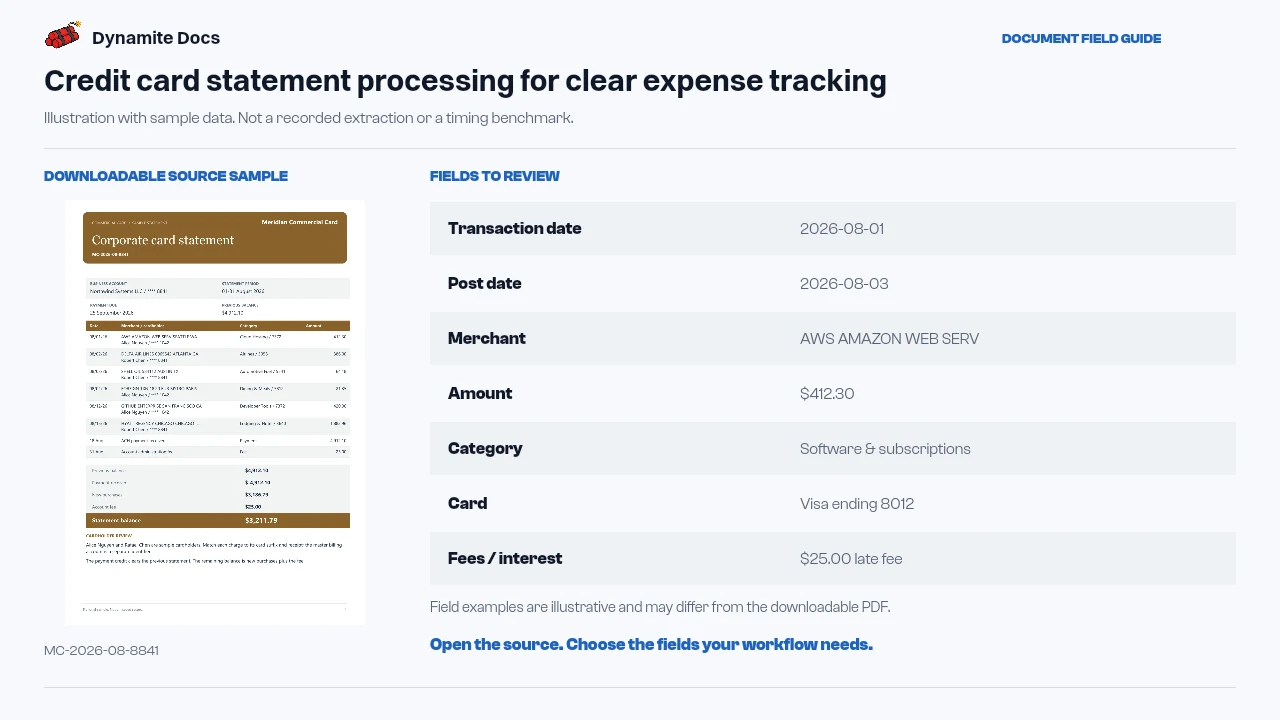Select the 'Fees / interest' field label

505,558
